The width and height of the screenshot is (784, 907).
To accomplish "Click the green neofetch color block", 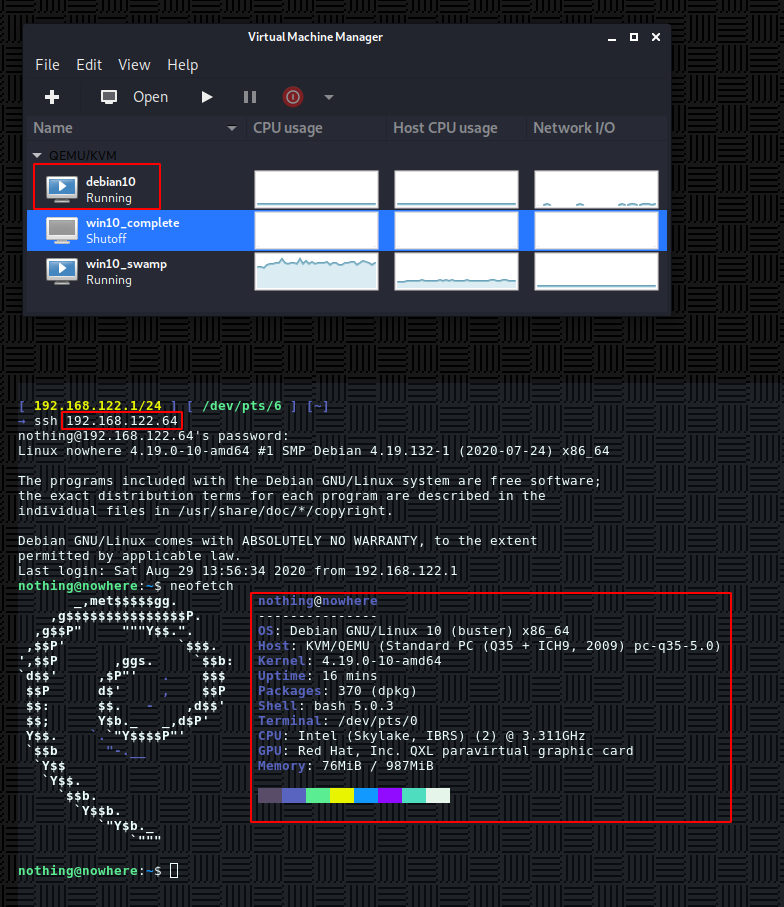I will coord(318,795).
